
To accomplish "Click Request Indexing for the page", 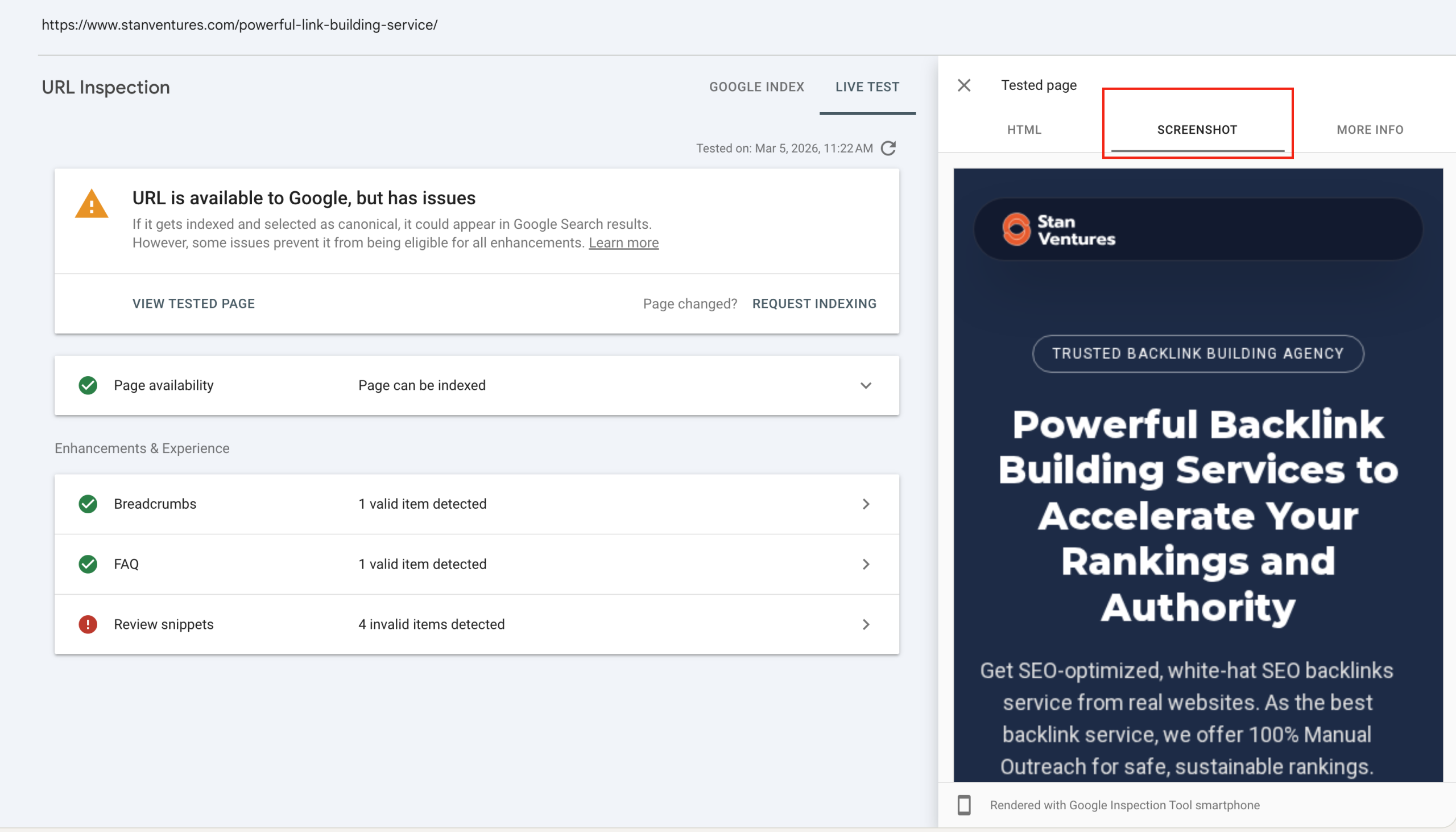I will pyautogui.click(x=814, y=303).
